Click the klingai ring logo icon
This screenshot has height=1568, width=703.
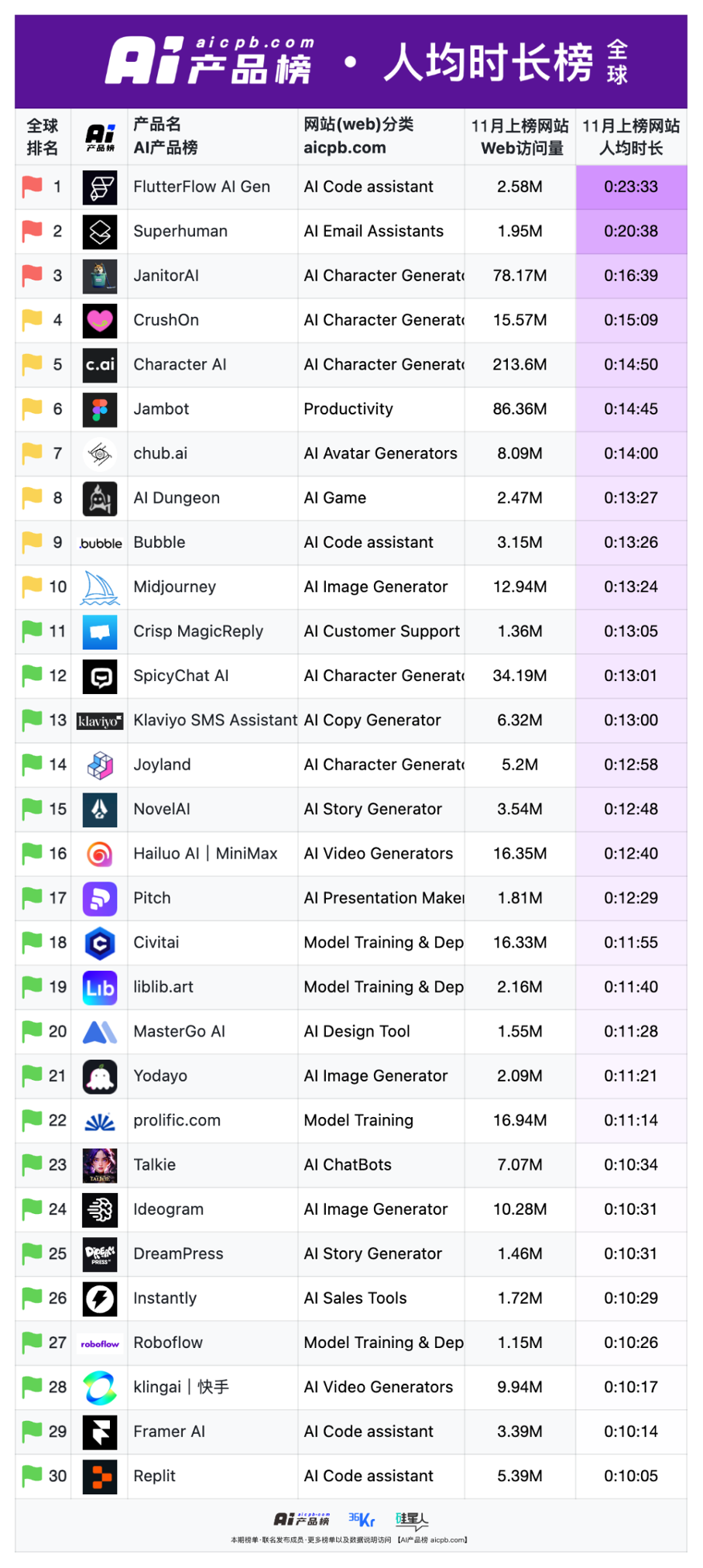point(100,1387)
